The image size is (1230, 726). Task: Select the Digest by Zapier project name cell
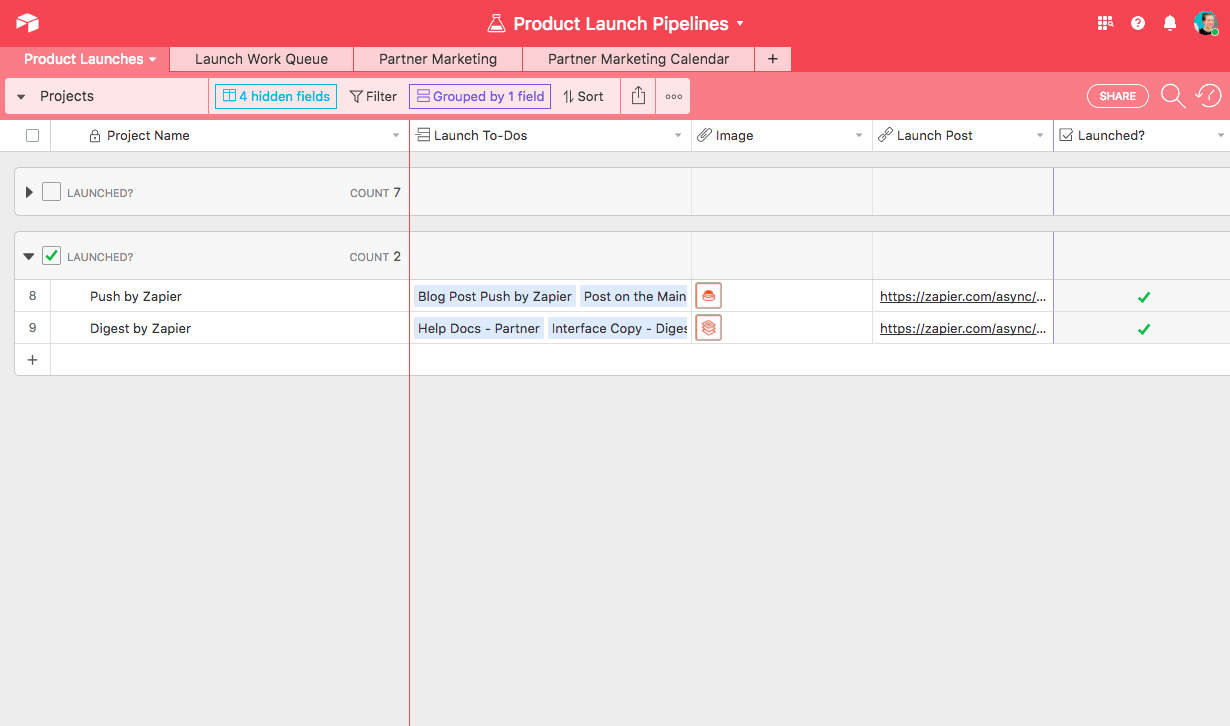[230, 328]
